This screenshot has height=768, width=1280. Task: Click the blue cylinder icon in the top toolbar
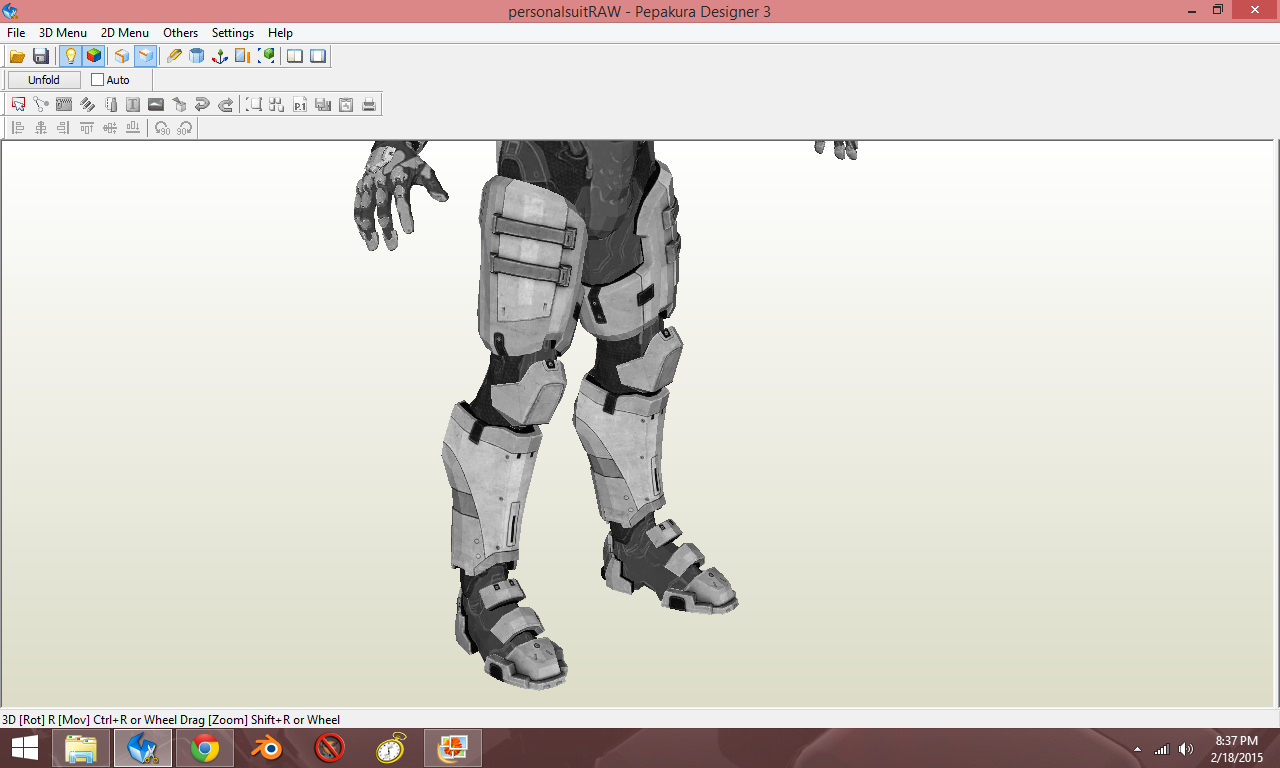click(197, 56)
